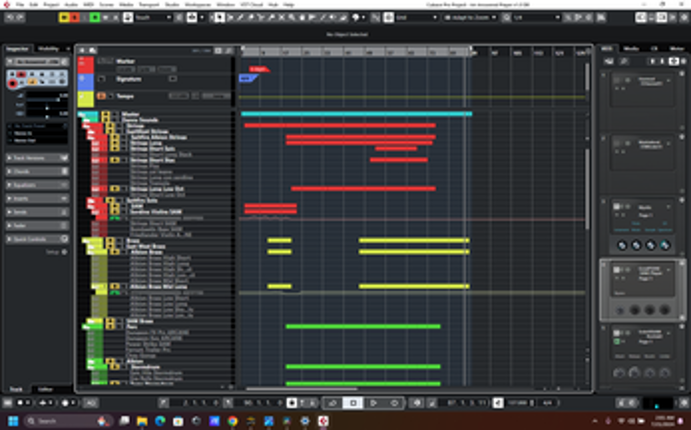Image resolution: width=691 pixels, height=430 pixels.
Task: Click the green R read-automation button in toolbar
Action: 95,18
